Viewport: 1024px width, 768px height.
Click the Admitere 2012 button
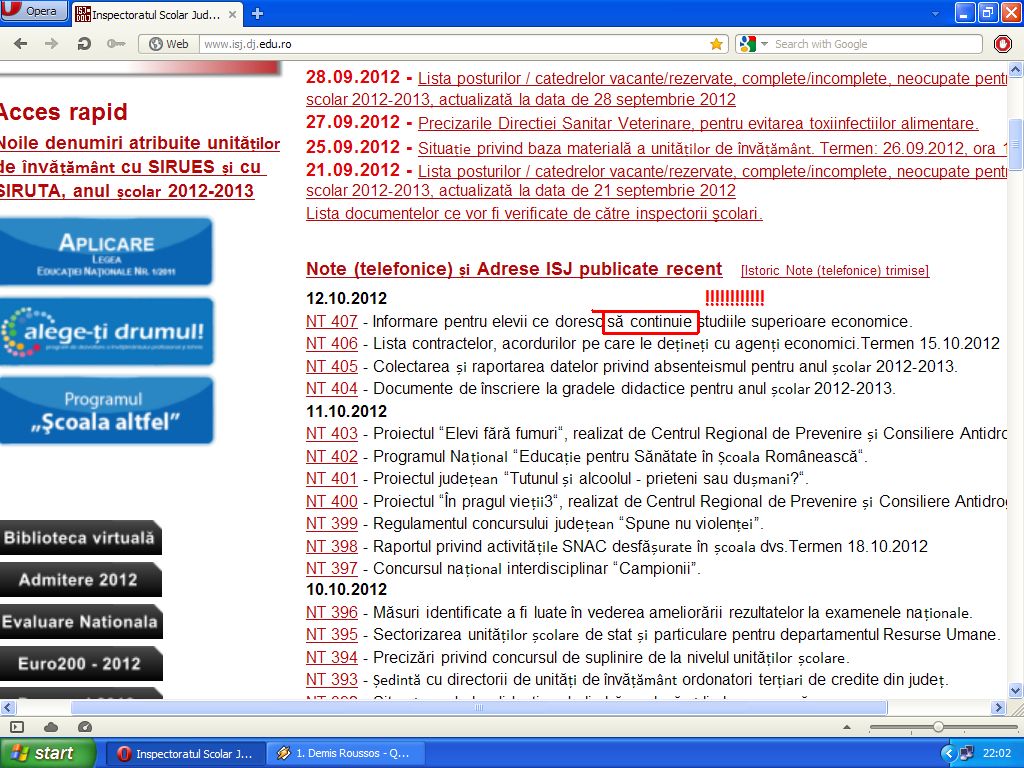(x=79, y=580)
